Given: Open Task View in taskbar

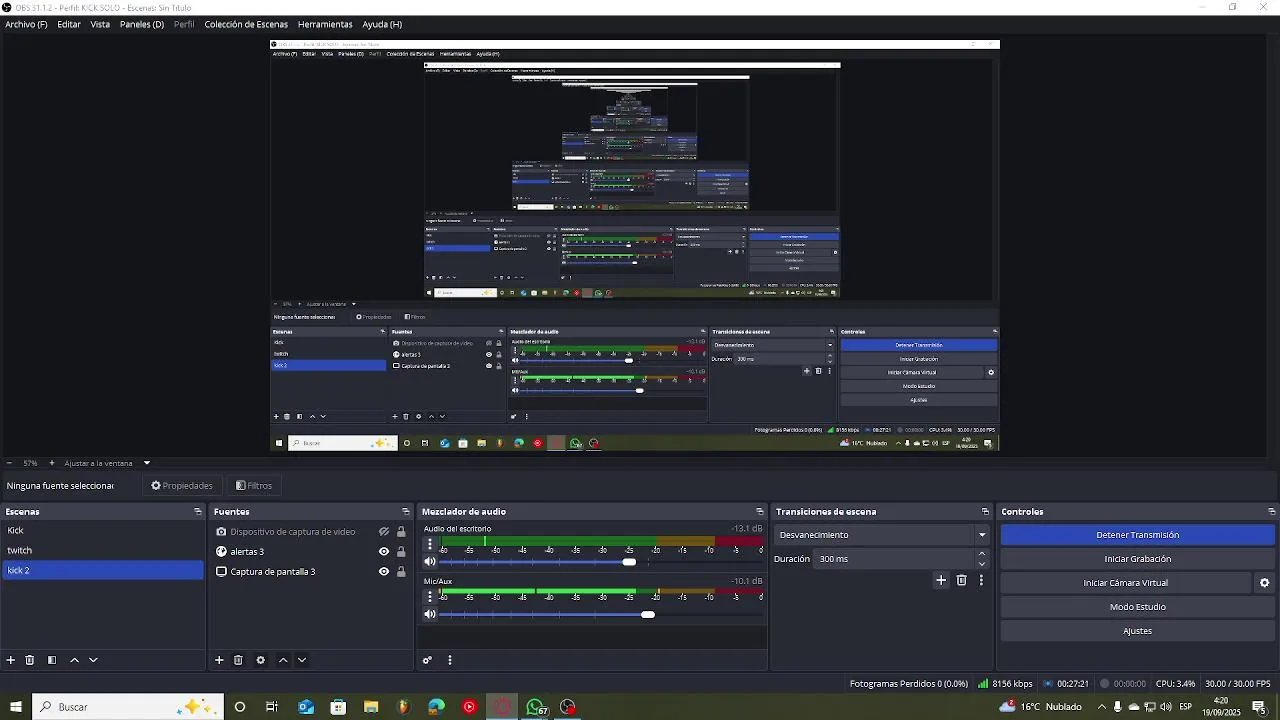Looking at the screenshot, I should [x=272, y=707].
